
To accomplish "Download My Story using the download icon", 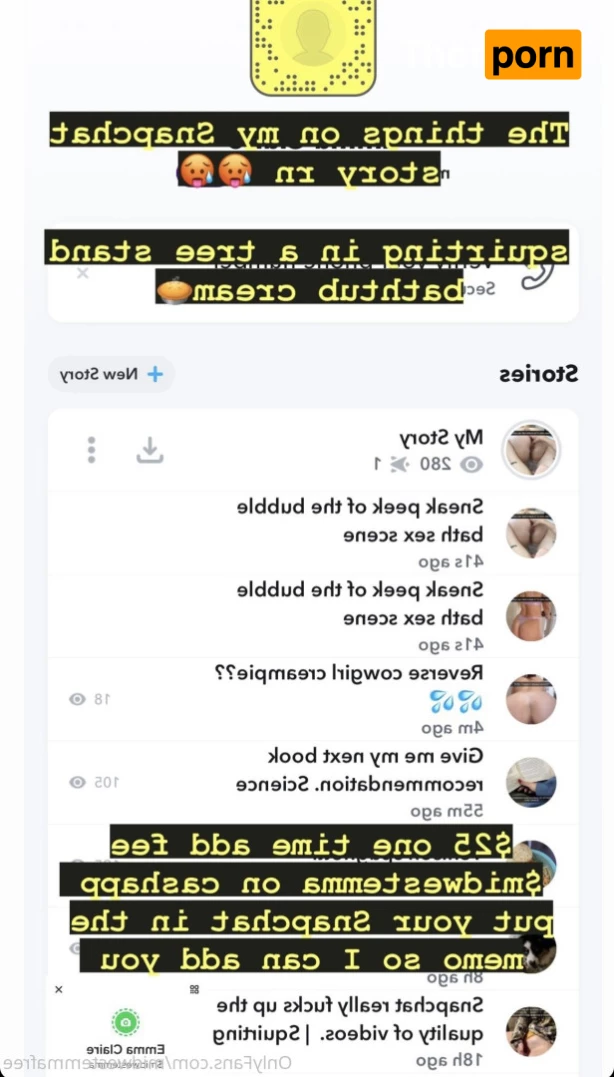I will tap(149, 450).
